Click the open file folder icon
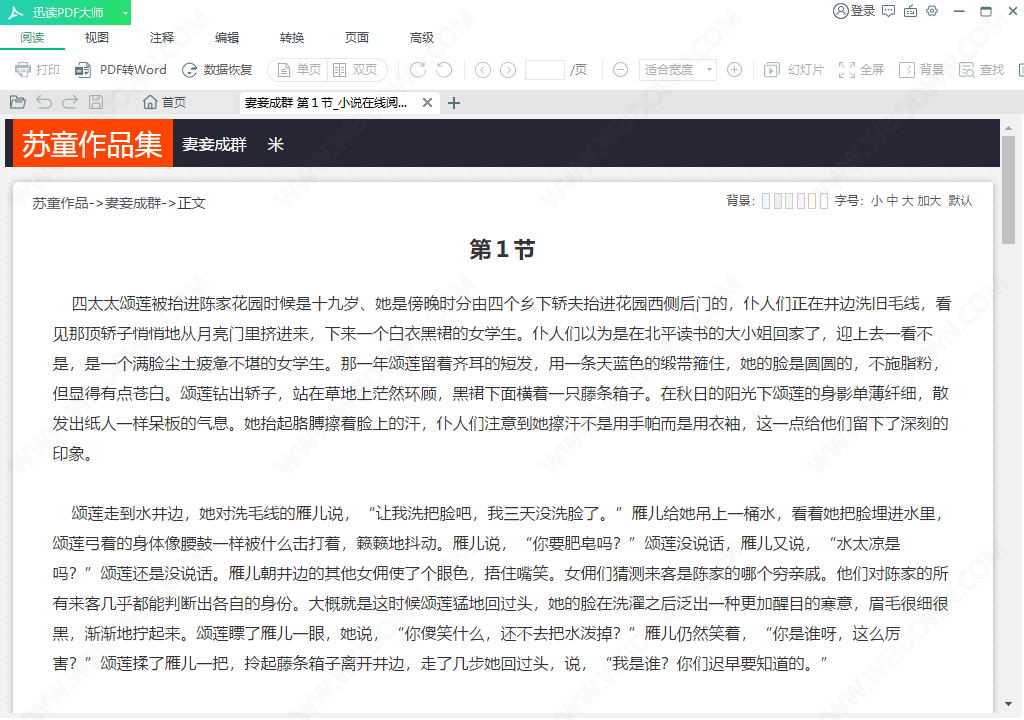Image resolution: width=1024 pixels, height=720 pixels. pos(18,103)
